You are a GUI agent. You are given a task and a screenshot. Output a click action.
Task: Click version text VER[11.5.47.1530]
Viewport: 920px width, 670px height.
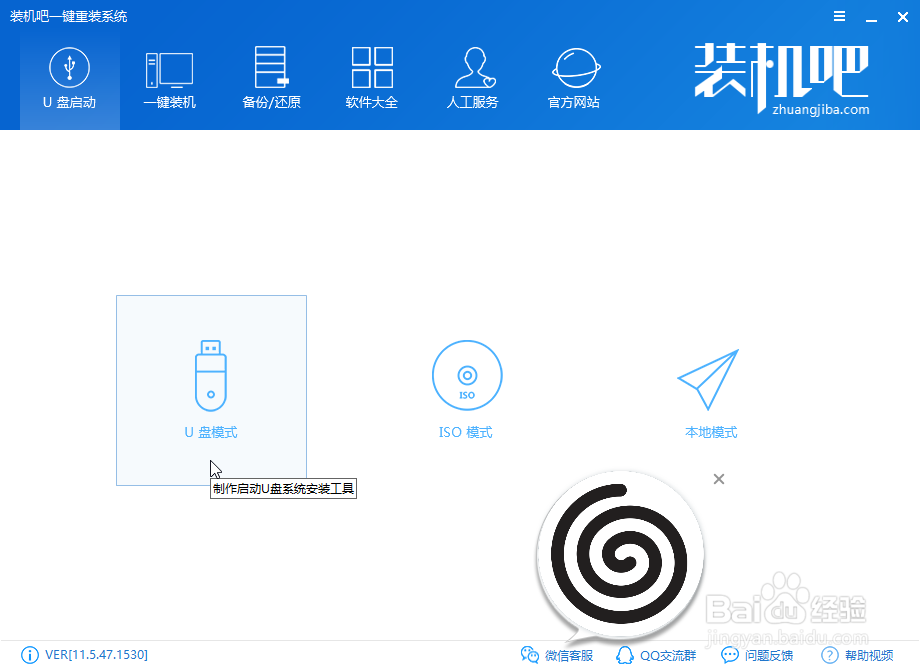click(97, 655)
